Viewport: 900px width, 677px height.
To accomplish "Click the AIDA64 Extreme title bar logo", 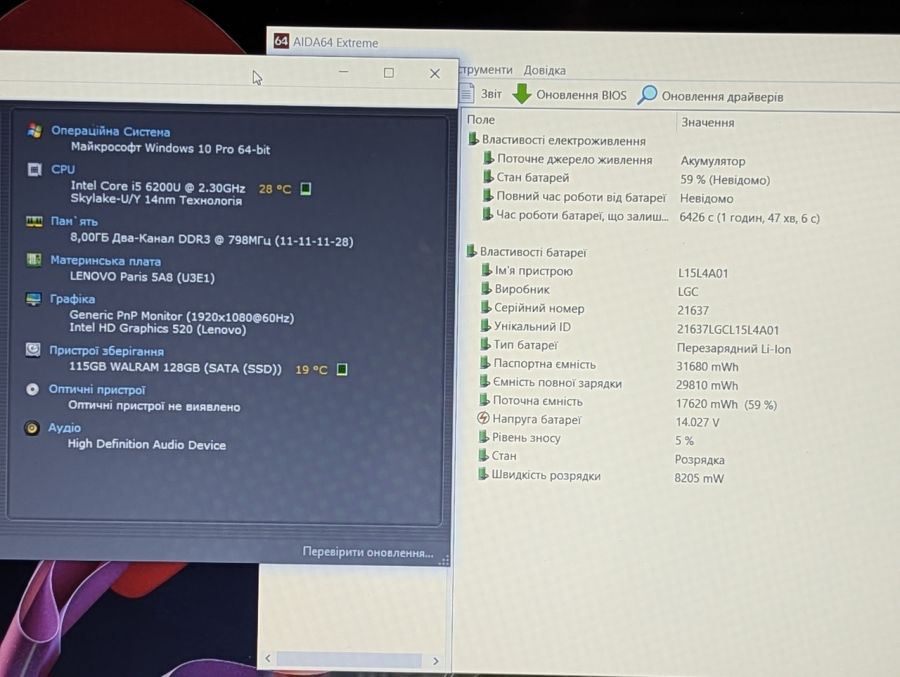I will pos(281,41).
